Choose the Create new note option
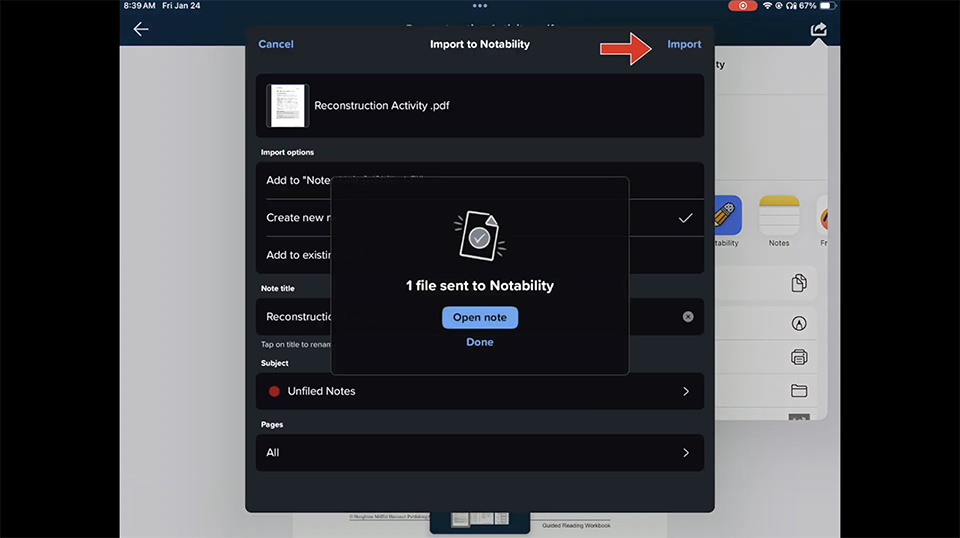The width and height of the screenshot is (960, 538). 480,217
